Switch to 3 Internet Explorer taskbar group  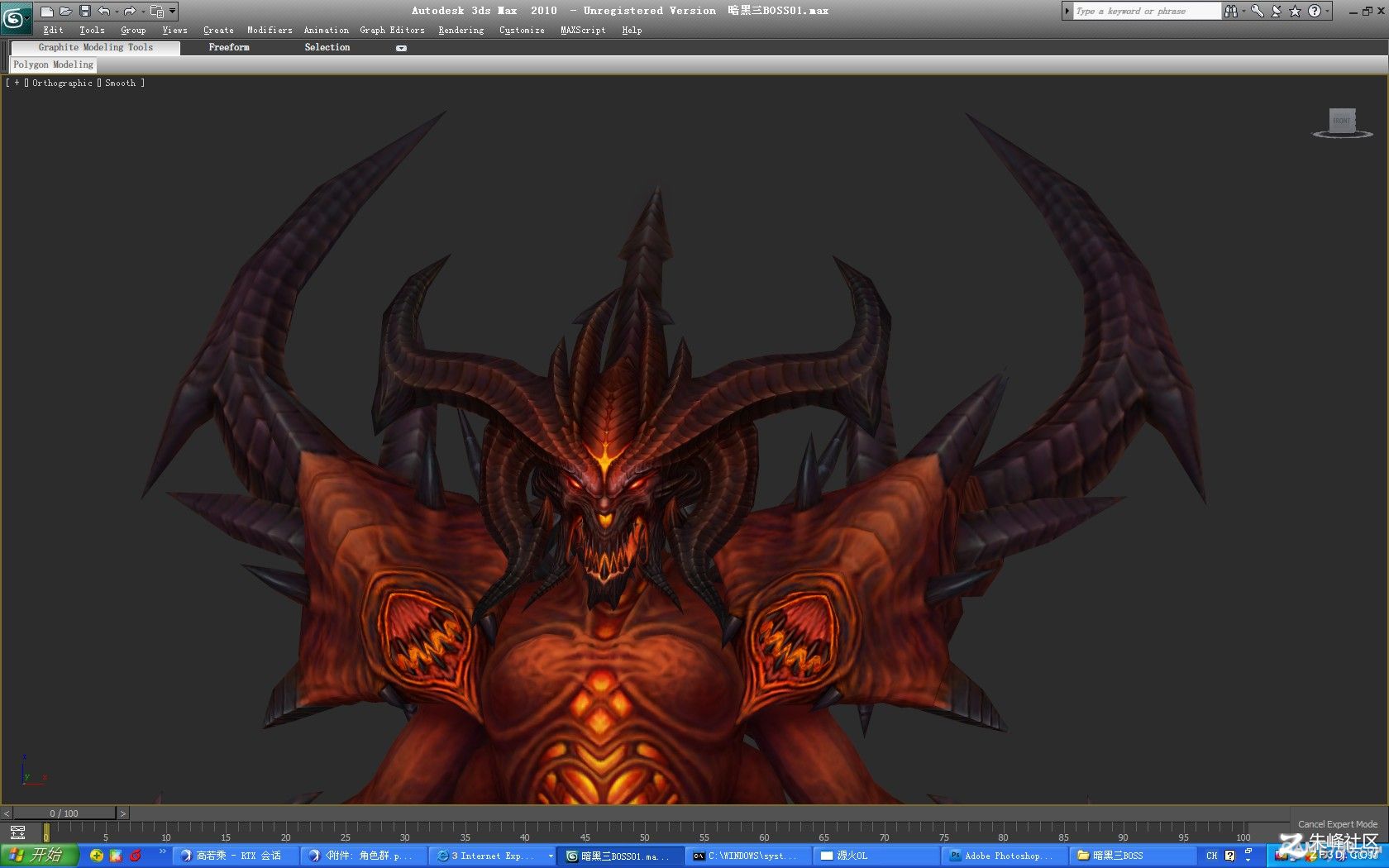[494, 856]
